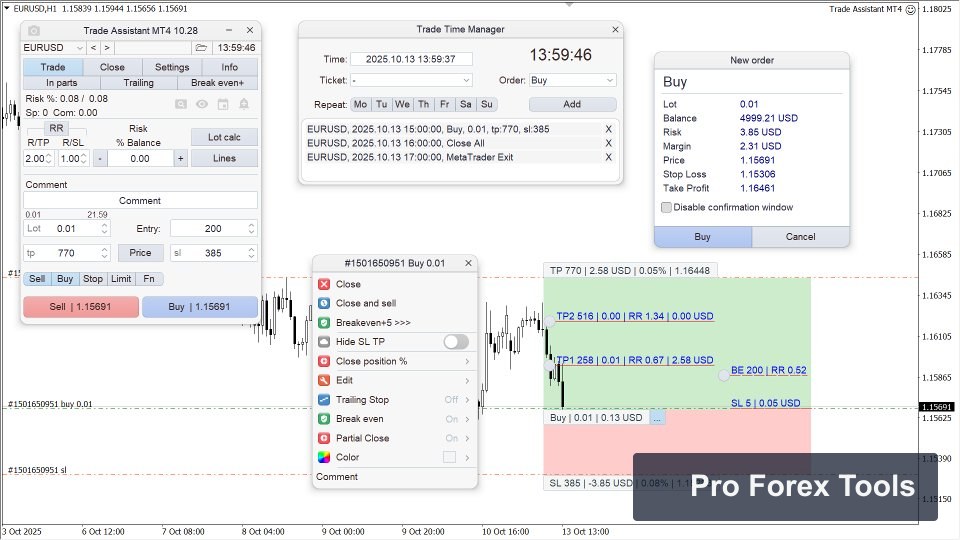Click the red Close icon in order menu

(x=324, y=284)
